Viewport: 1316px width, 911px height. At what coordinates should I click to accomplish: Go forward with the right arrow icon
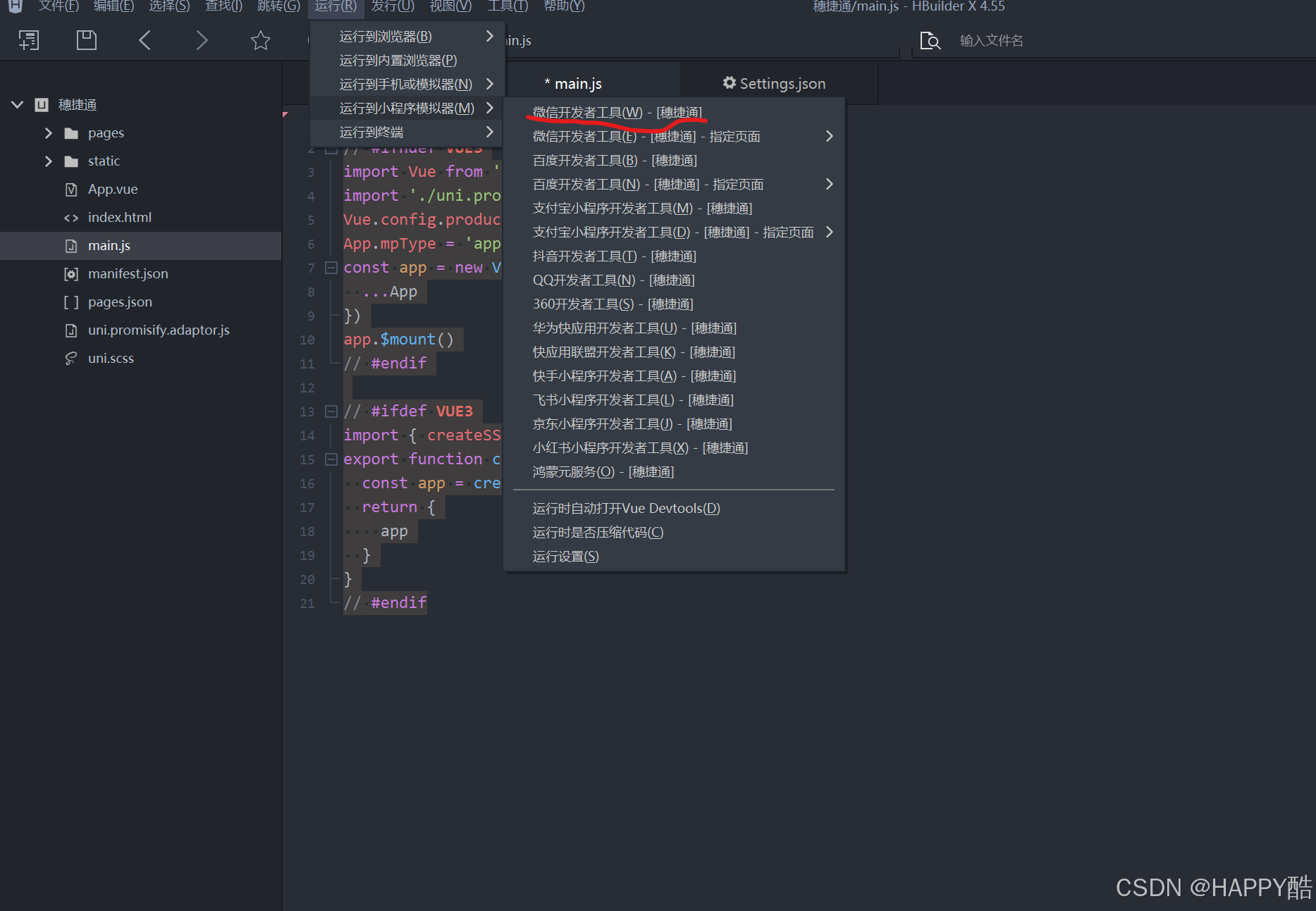click(x=202, y=40)
